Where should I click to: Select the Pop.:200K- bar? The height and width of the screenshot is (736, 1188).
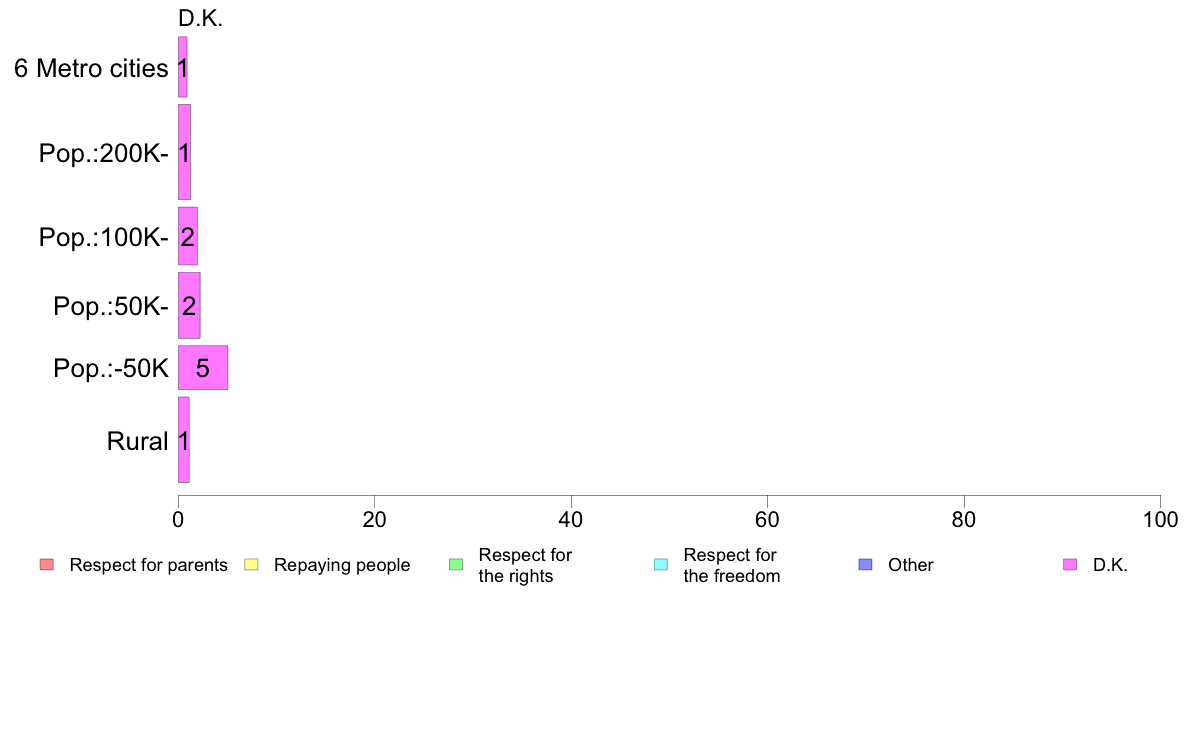tap(184, 152)
